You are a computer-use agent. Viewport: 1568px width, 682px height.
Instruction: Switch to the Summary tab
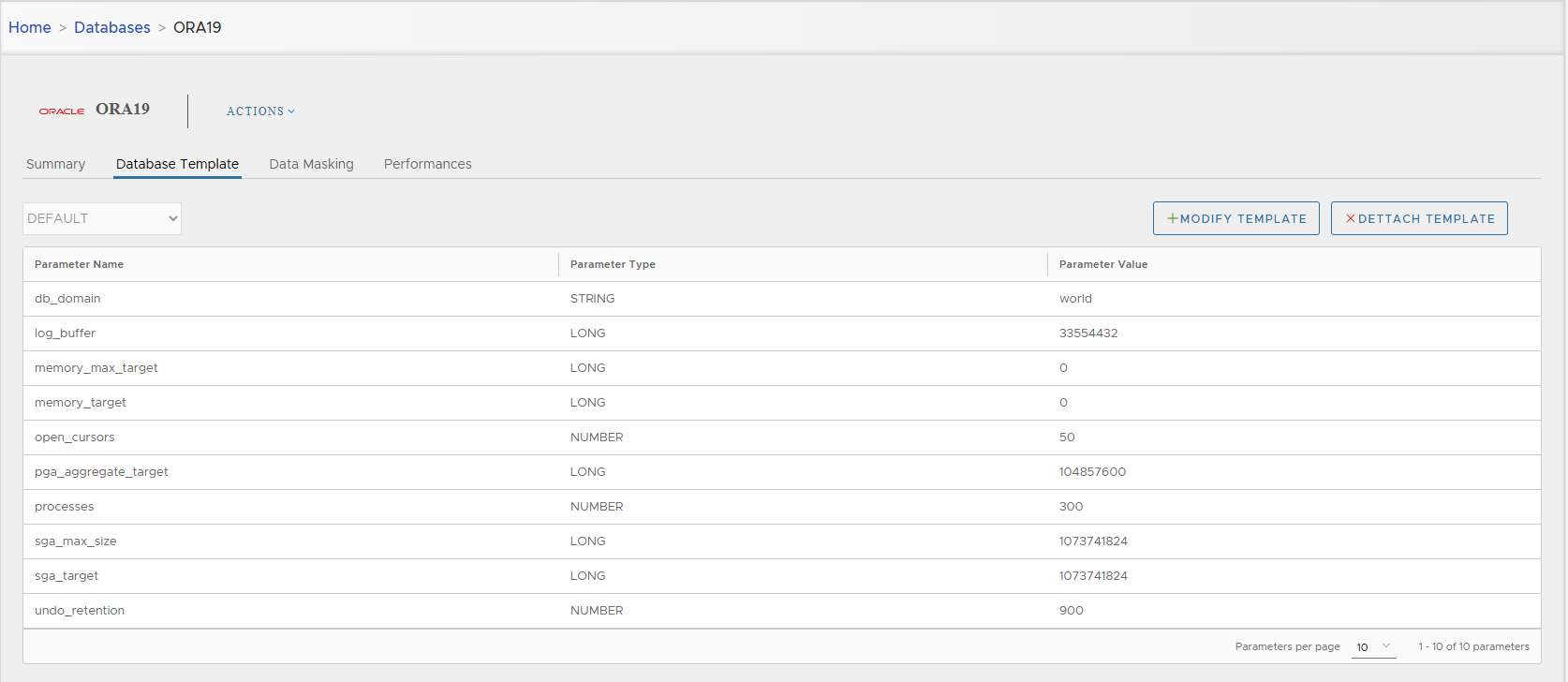[55, 164]
